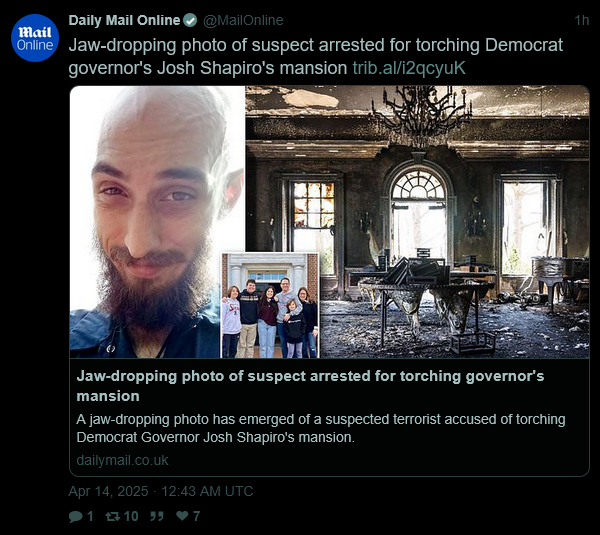The width and height of the screenshot is (600, 535).
Task: Open the inset family group photo
Action: click(270, 305)
